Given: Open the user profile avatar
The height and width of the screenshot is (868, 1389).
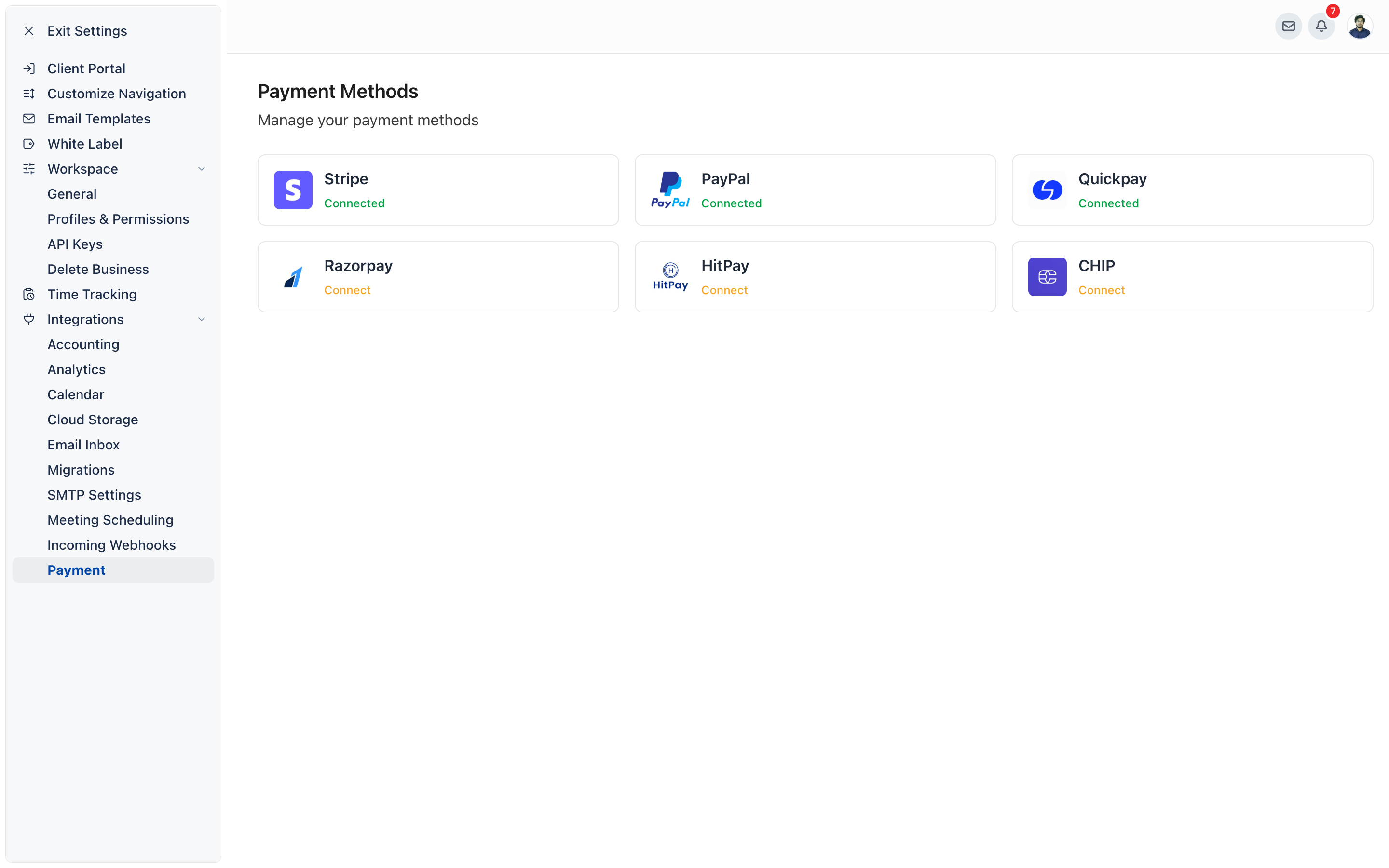Looking at the screenshot, I should (1360, 27).
